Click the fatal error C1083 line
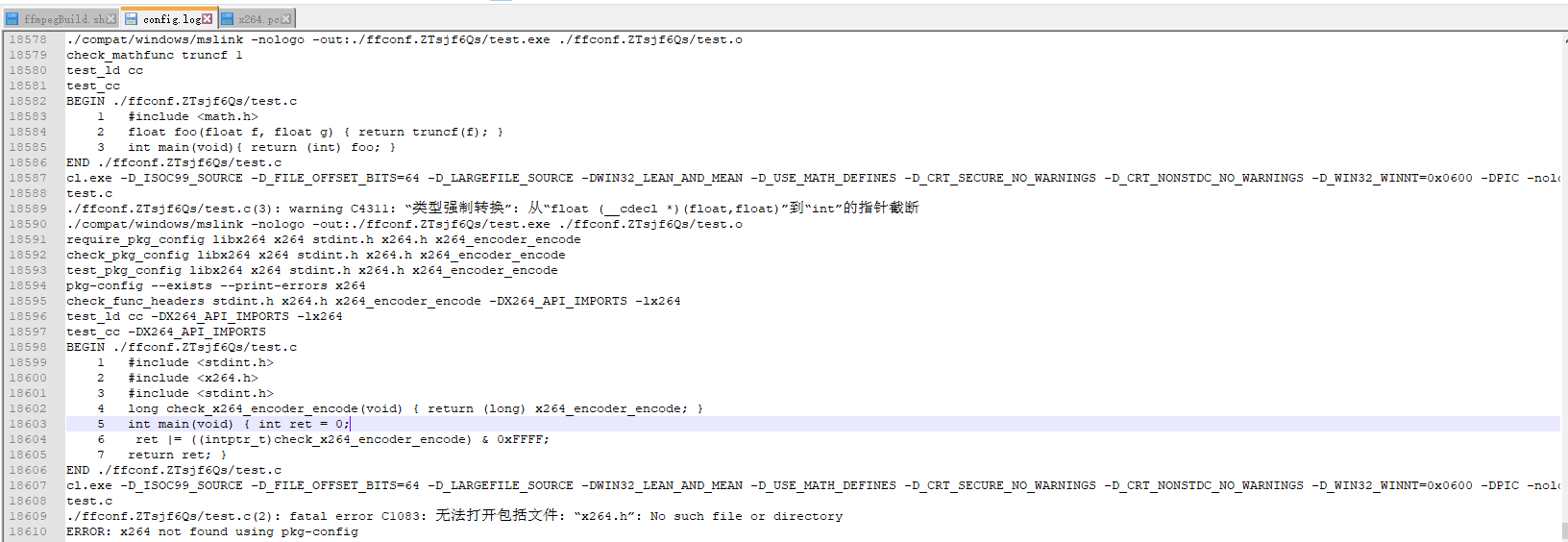The image size is (1568, 542). (x=454, y=516)
